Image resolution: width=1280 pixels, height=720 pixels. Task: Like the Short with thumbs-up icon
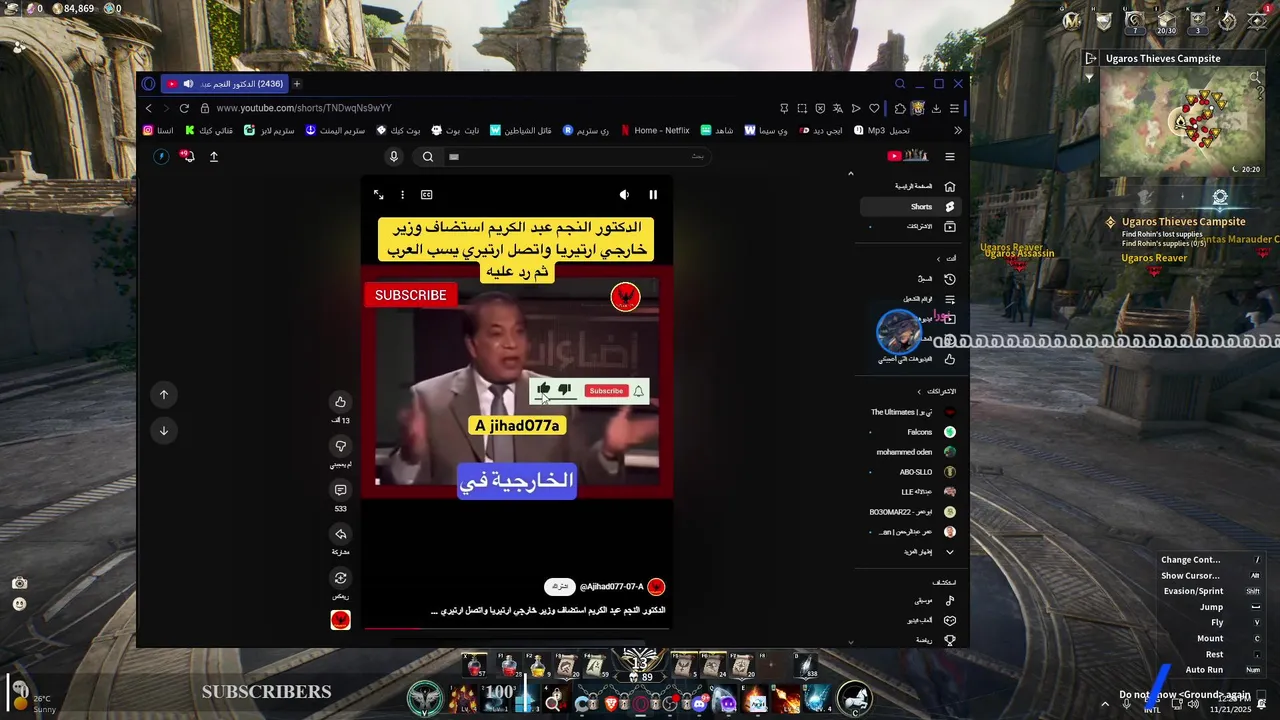[341, 402]
